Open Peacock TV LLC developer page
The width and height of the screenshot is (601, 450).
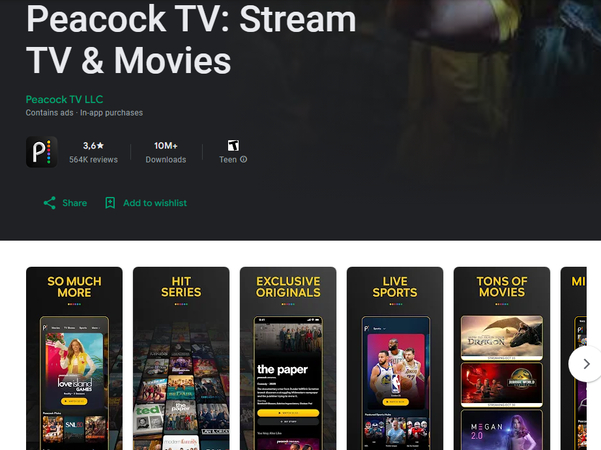tap(64, 99)
